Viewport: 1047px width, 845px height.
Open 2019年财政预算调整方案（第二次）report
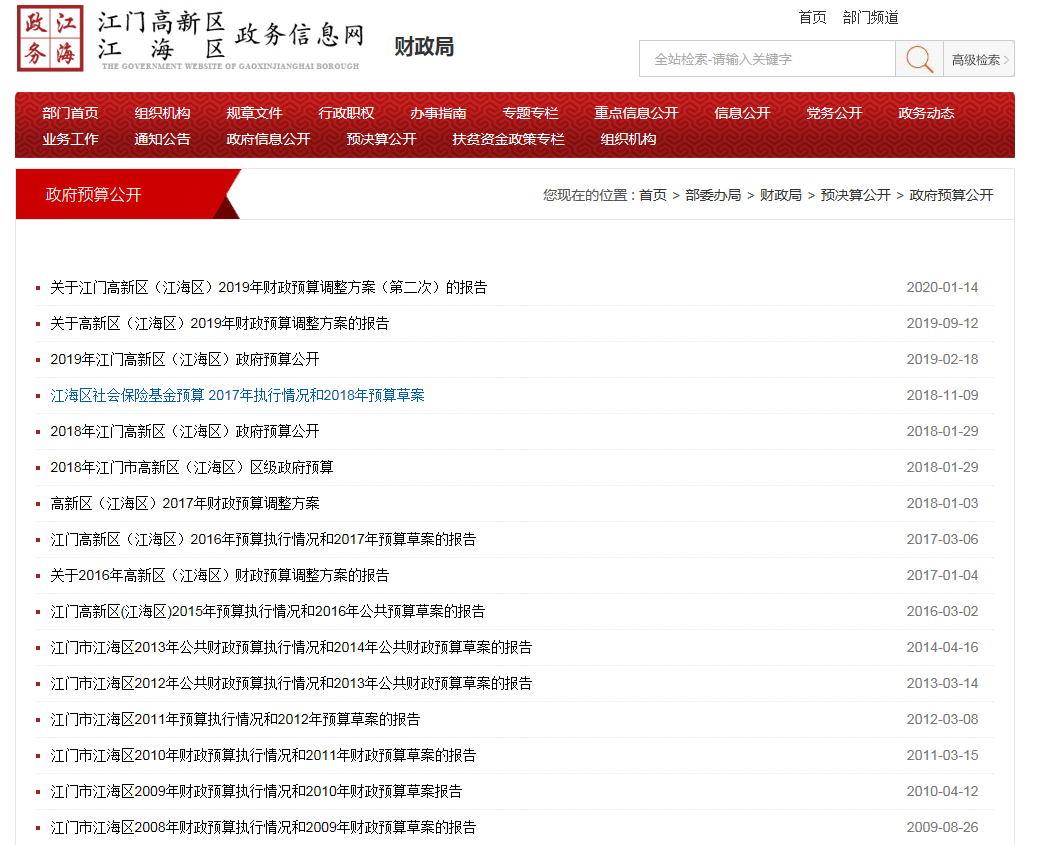pos(269,287)
